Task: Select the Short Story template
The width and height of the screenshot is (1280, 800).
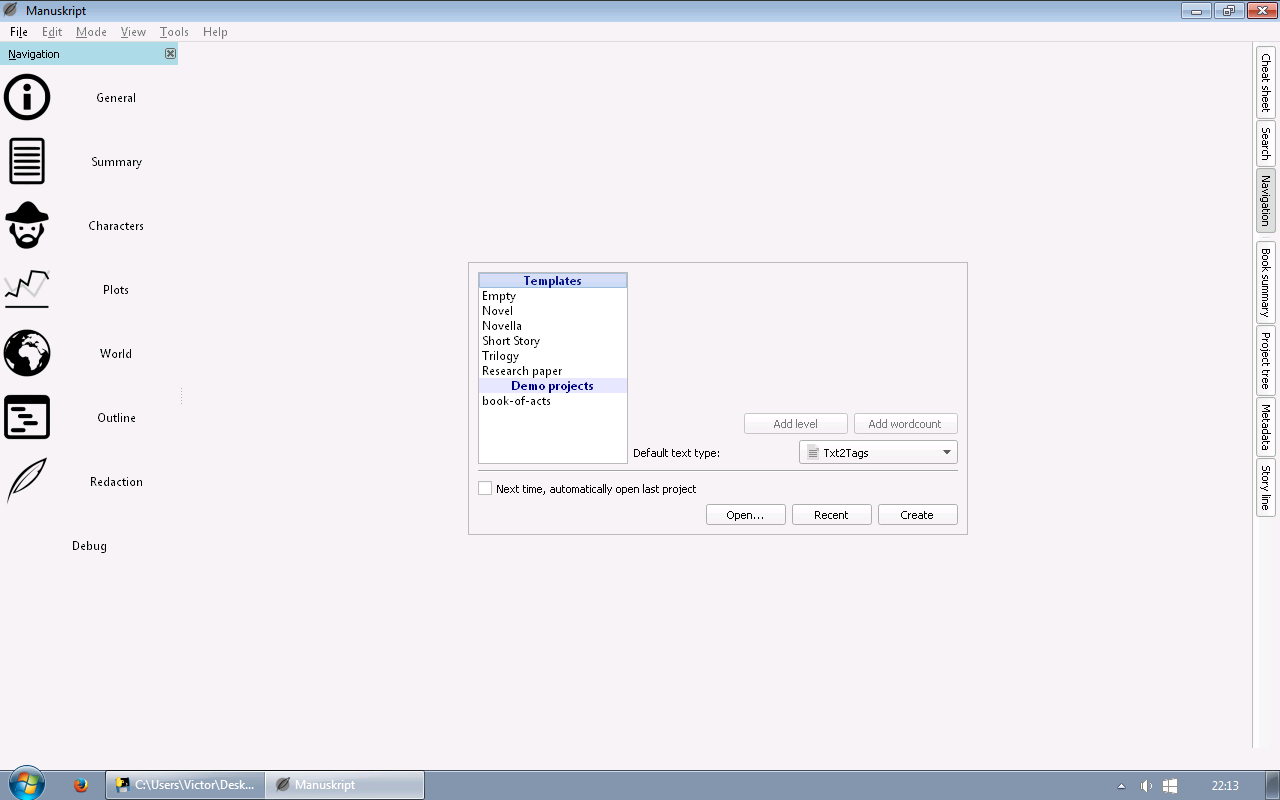Action: (553, 341)
